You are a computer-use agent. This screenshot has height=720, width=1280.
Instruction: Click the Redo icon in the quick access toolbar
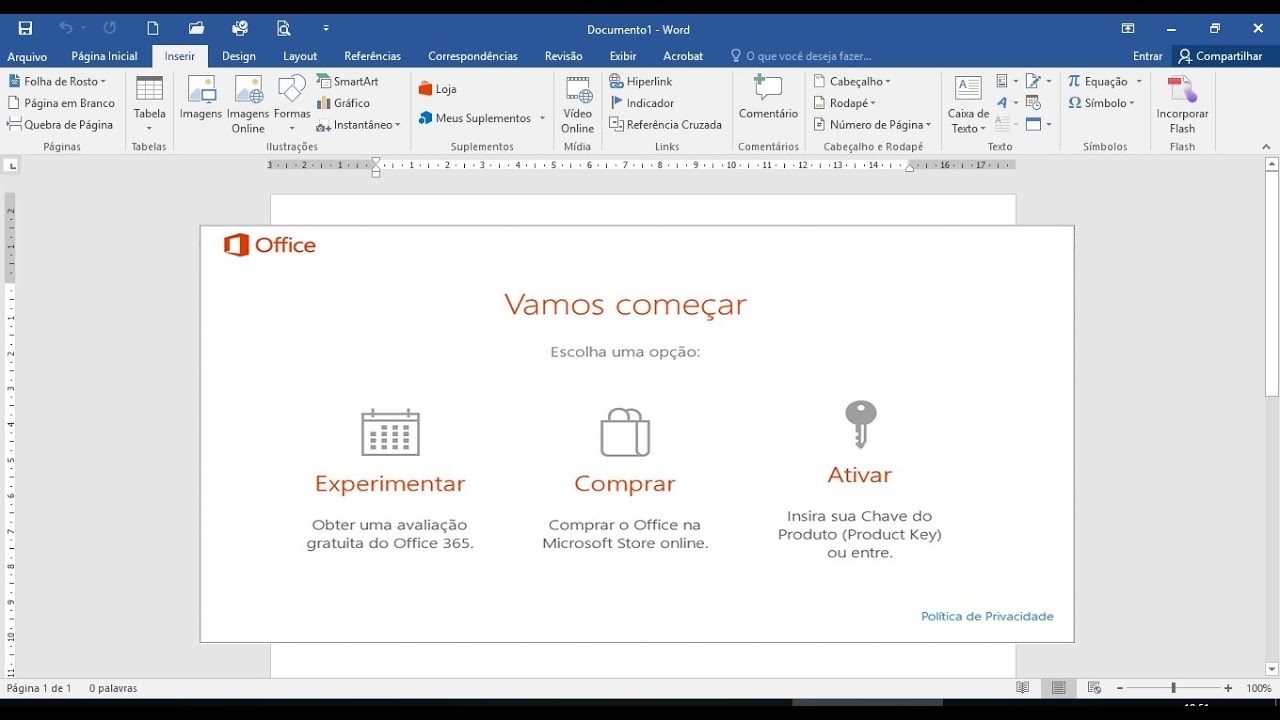(110, 28)
